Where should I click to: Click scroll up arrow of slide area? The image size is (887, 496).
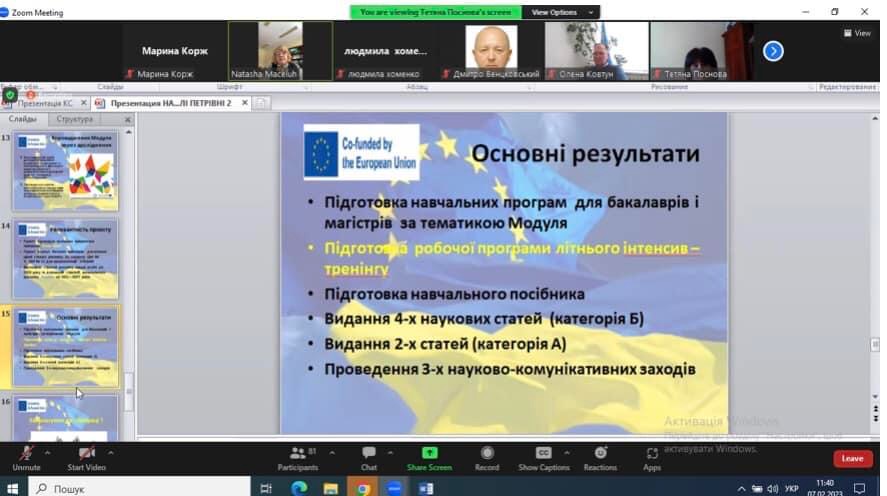(875, 119)
